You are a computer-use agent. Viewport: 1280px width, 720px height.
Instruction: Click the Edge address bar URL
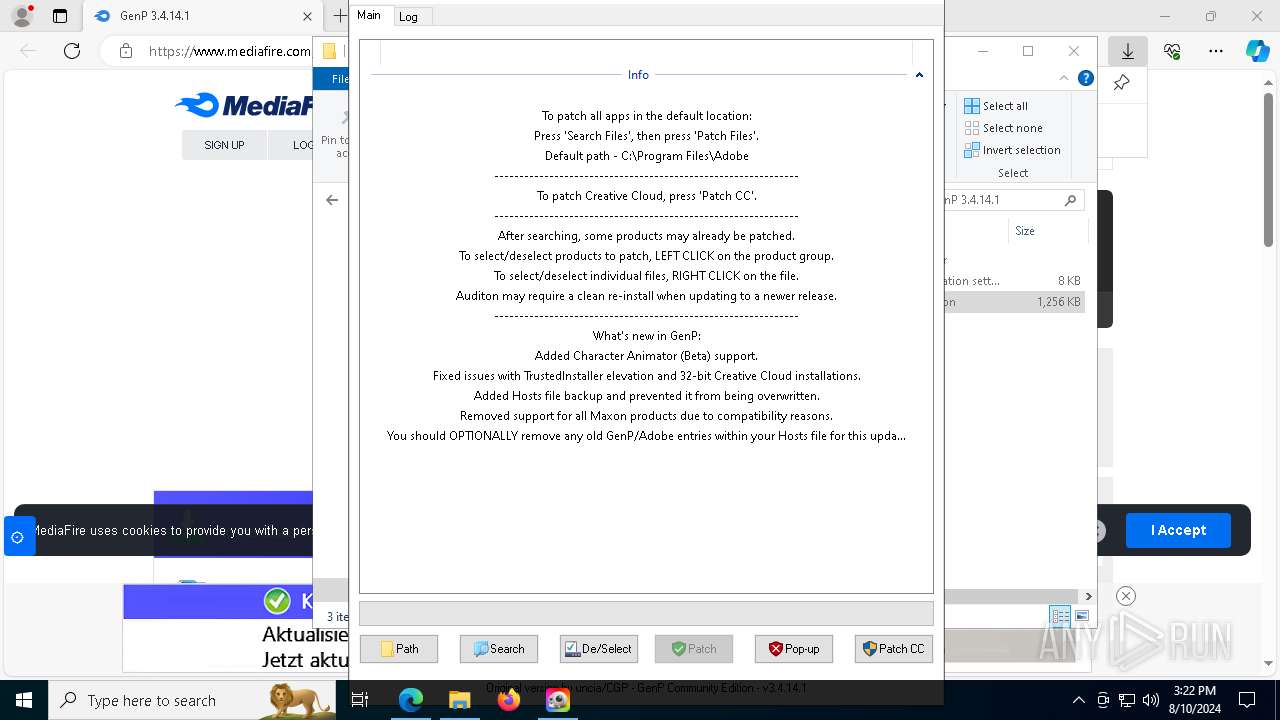click(229, 51)
